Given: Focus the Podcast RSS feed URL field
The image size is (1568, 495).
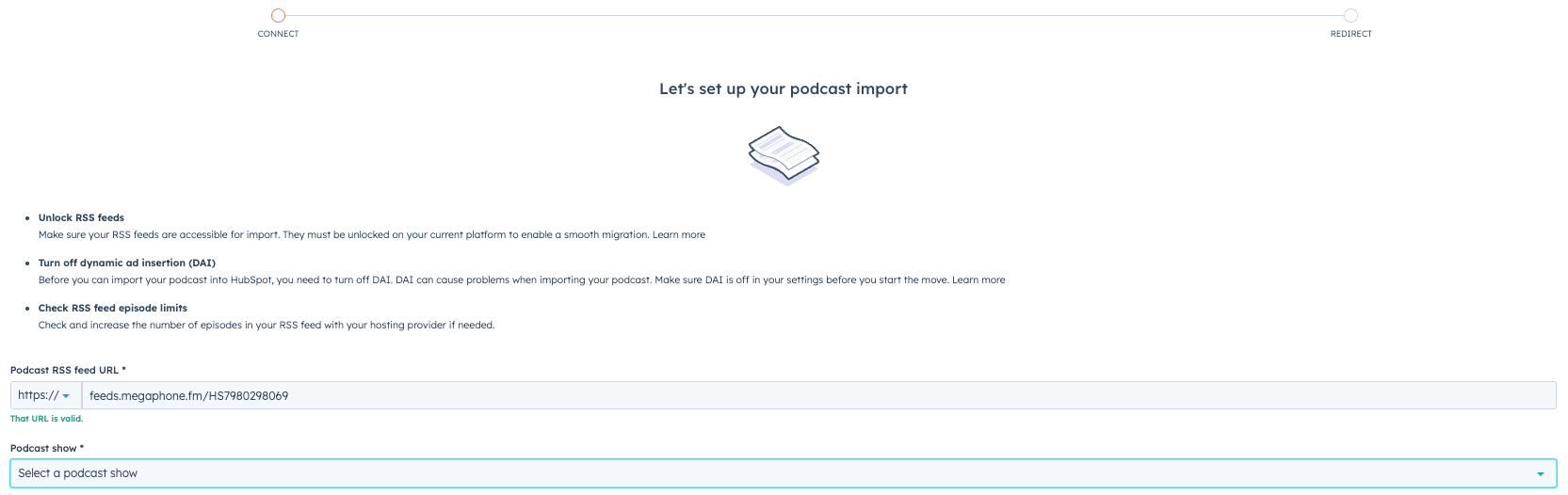Looking at the screenshot, I should coord(819,395).
